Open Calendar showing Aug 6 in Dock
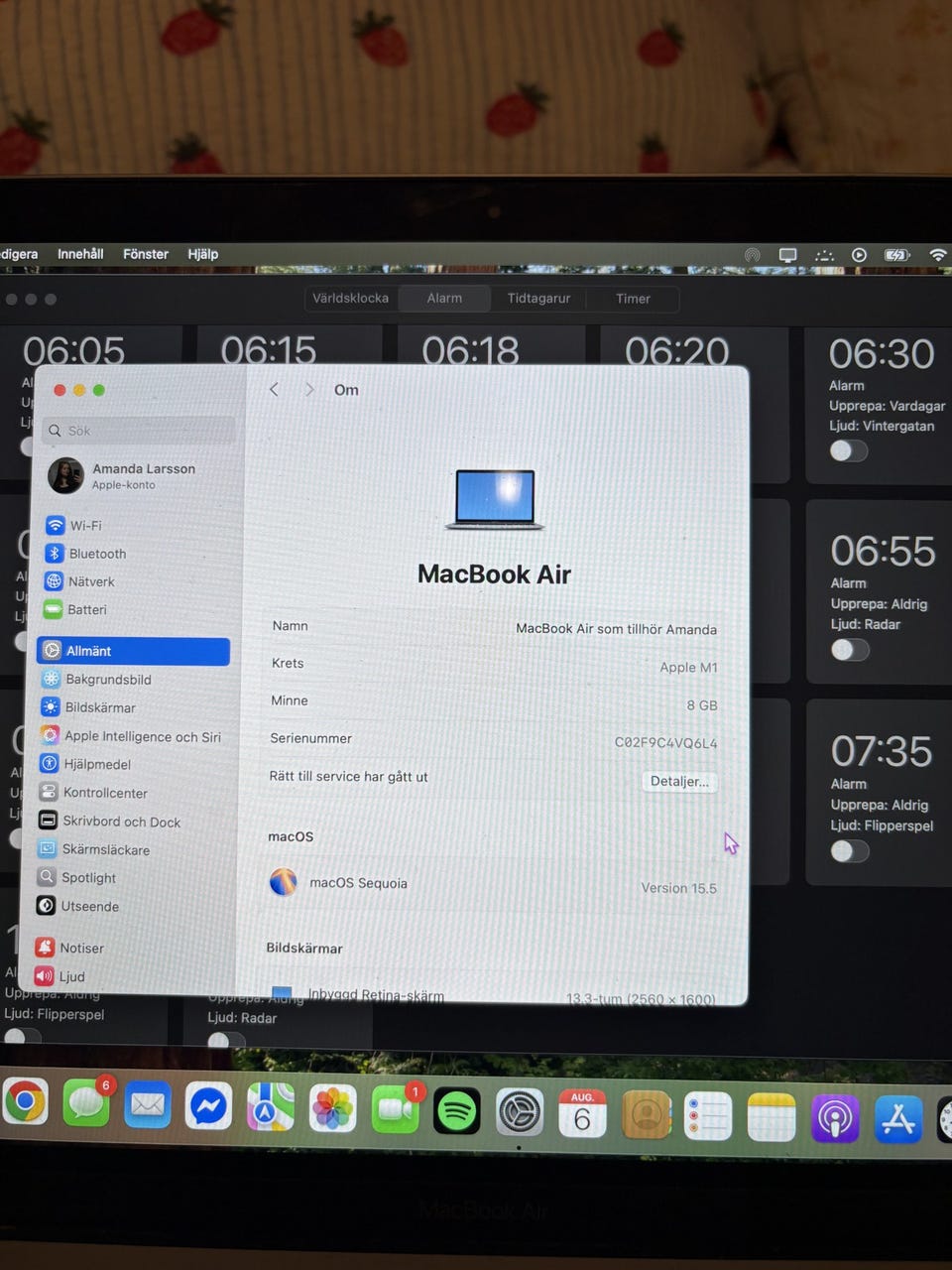The image size is (952, 1270). [582, 1113]
